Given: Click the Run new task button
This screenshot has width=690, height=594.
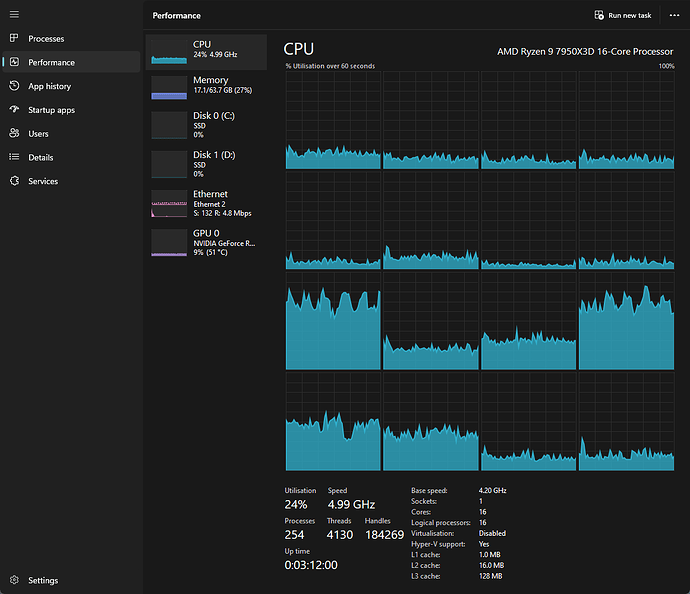Looking at the screenshot, I should (x=623, y=15).
